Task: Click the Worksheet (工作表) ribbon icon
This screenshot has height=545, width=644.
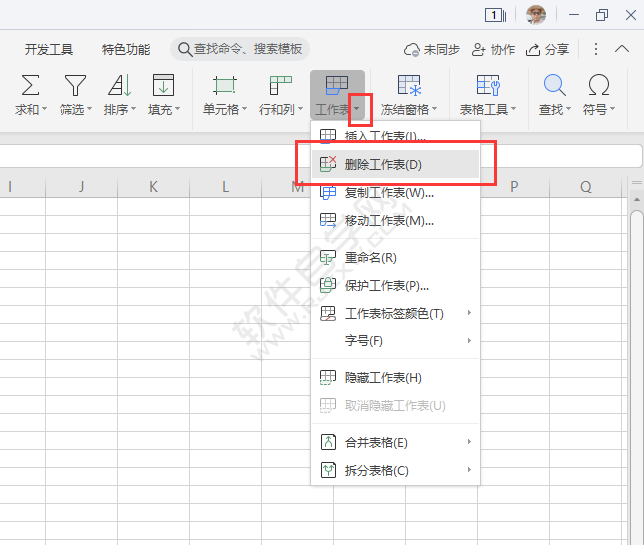Action: tap(337, 85)
